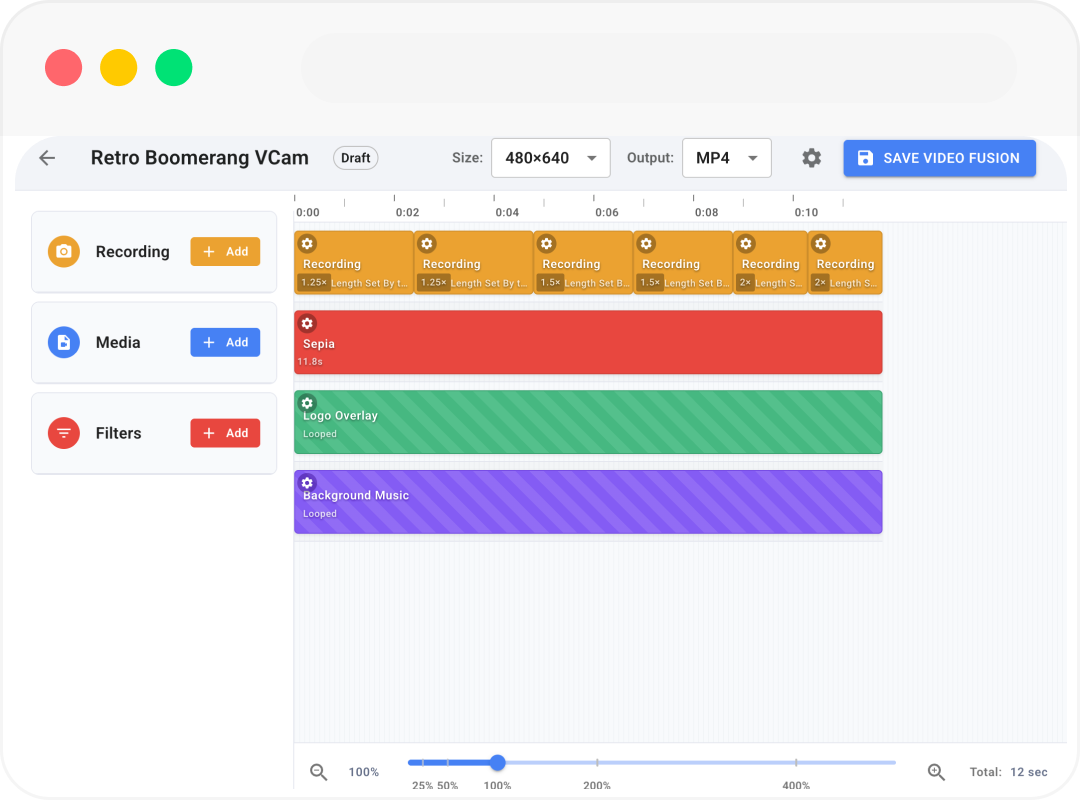Screen dimensions: 1080x800
Task: Click the zoom out magnifier icon
Action: (x=319, y=772)
